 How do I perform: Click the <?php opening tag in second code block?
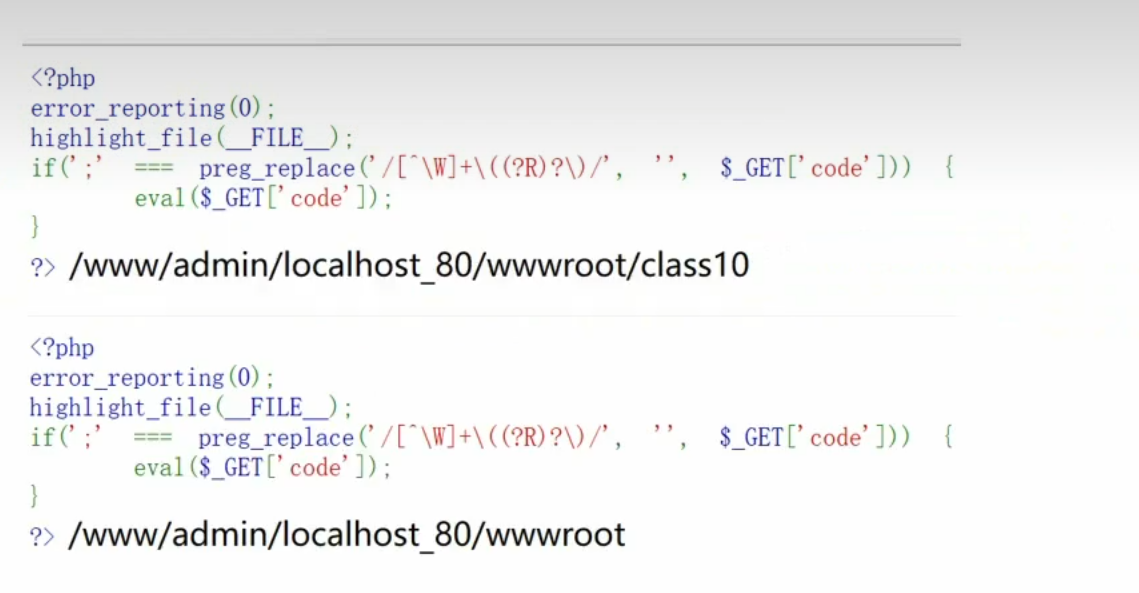coord(61,348)
